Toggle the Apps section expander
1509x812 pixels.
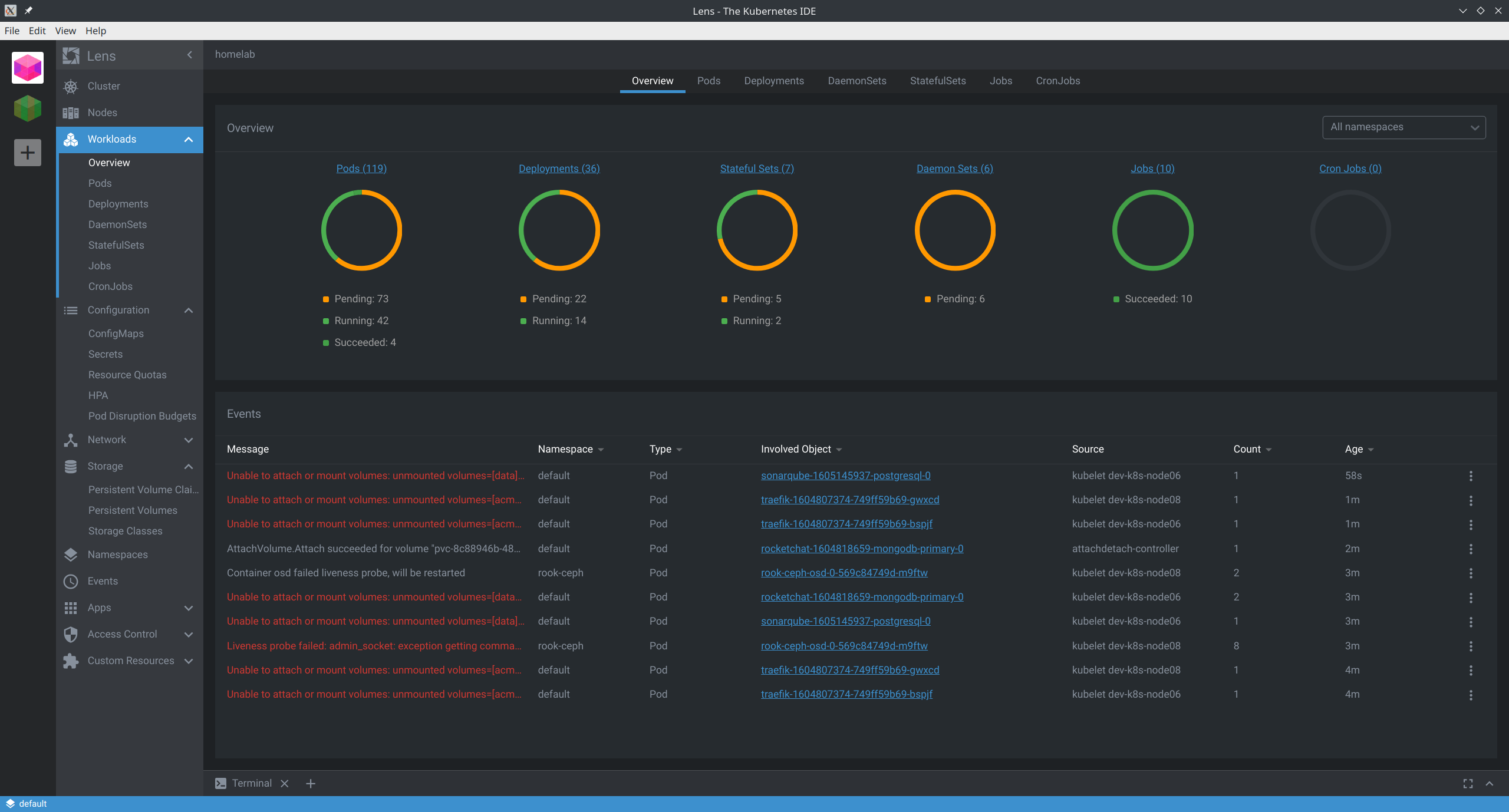tap(189, 607)
